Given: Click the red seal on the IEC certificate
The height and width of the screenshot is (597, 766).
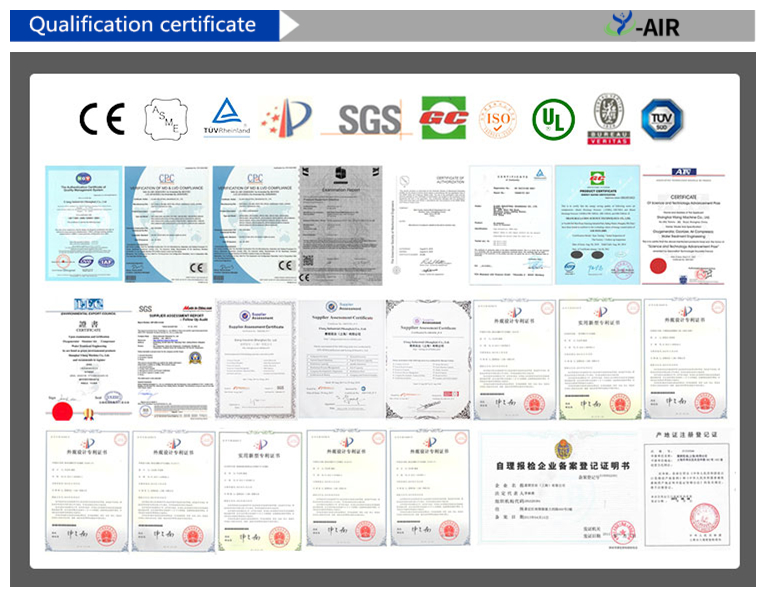Looking at the screenshot, I should tap(62, 411).
